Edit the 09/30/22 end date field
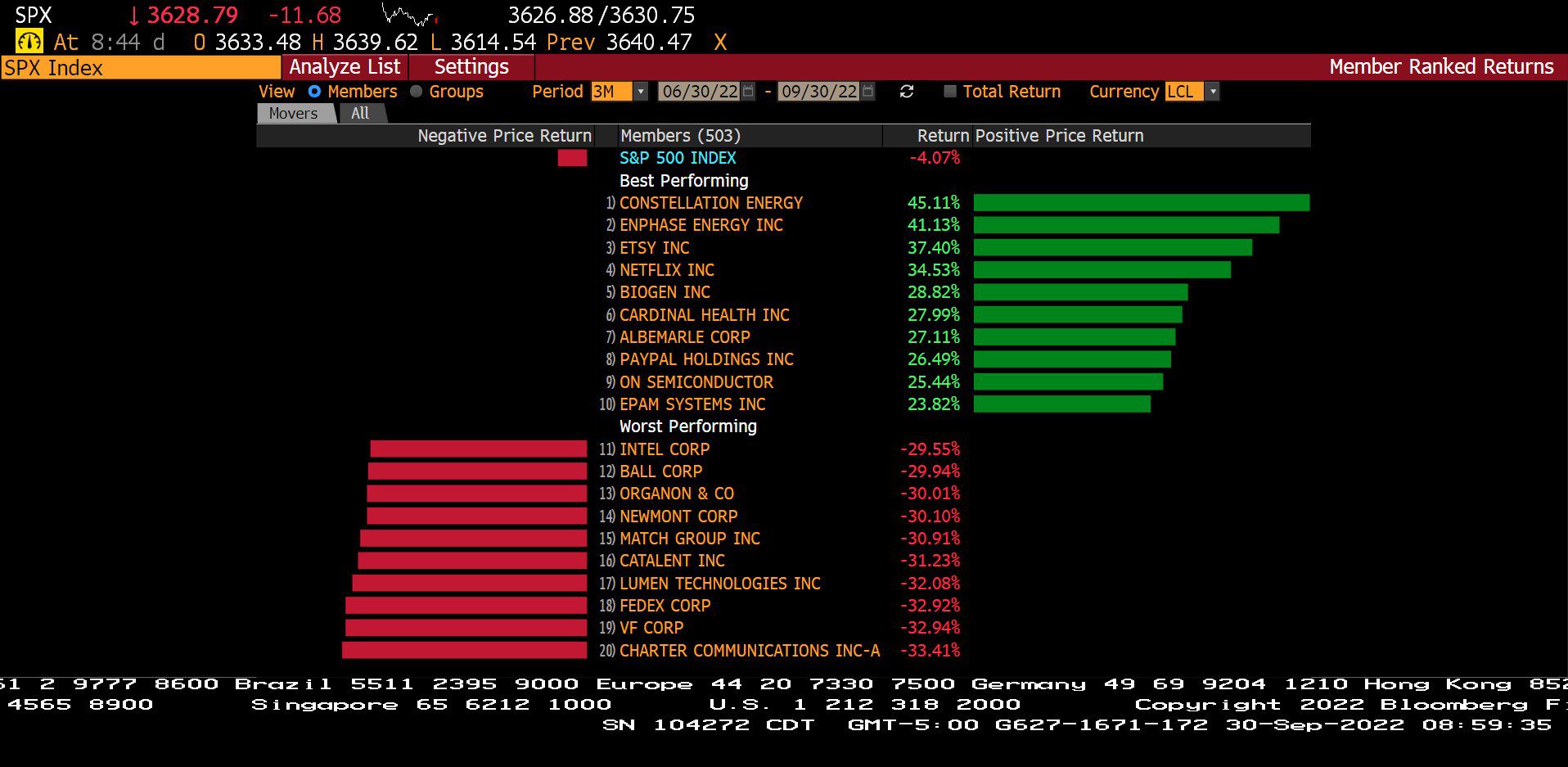1568x767 pixels. [x=819, y=92]
